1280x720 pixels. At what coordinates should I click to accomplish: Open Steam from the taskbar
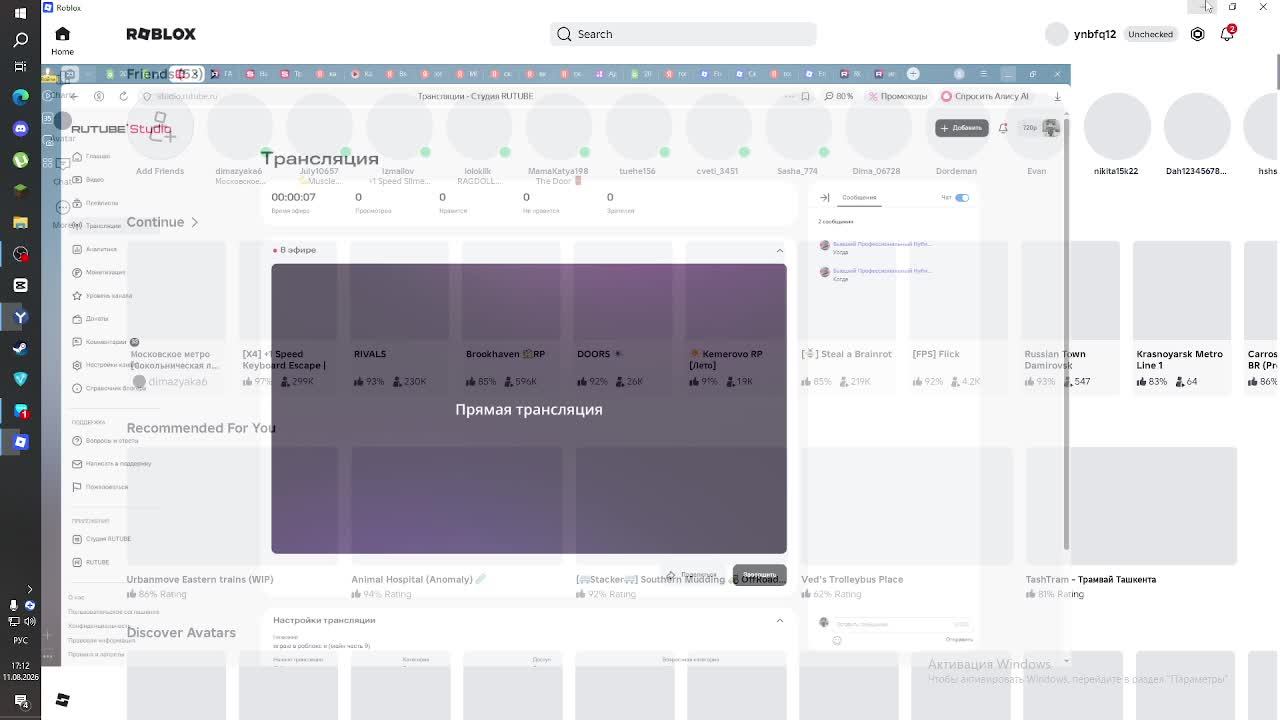(21, 348)
